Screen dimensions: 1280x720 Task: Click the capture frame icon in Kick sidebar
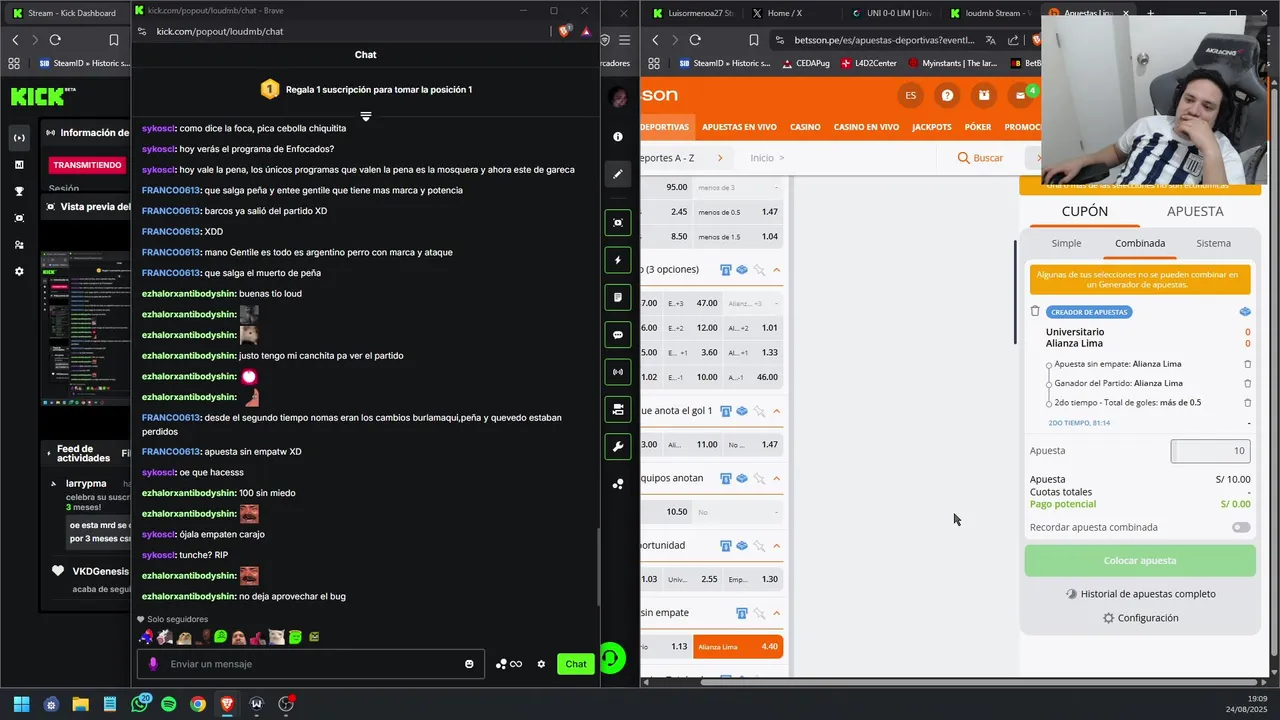618,222
